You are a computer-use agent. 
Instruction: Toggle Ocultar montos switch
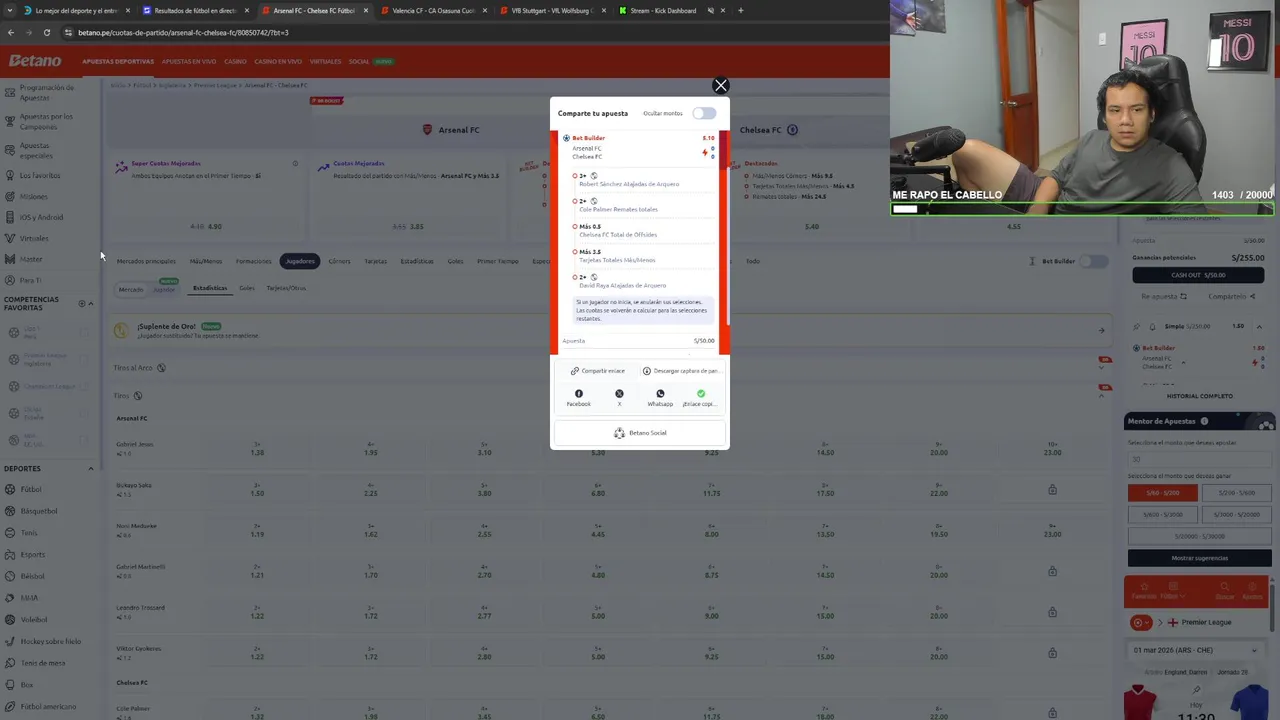pyautogui.click(x=704, y=113)
